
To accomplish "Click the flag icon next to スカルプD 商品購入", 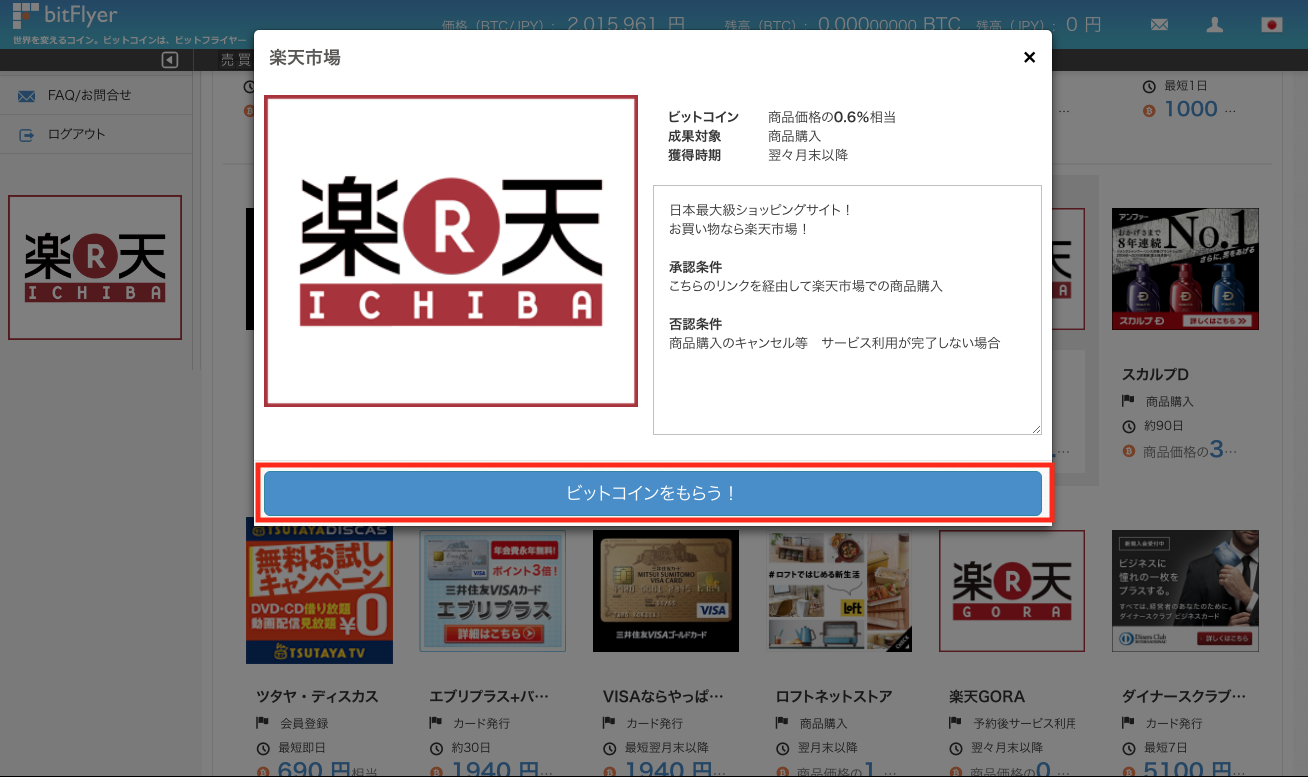I will point(1129,401).
